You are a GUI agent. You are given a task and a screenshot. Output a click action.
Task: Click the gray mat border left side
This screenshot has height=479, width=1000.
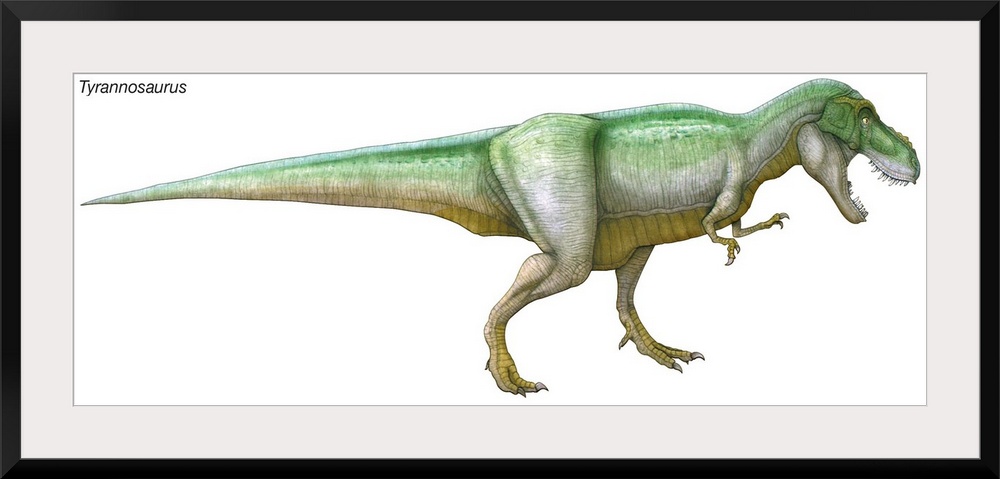point(47,240)
